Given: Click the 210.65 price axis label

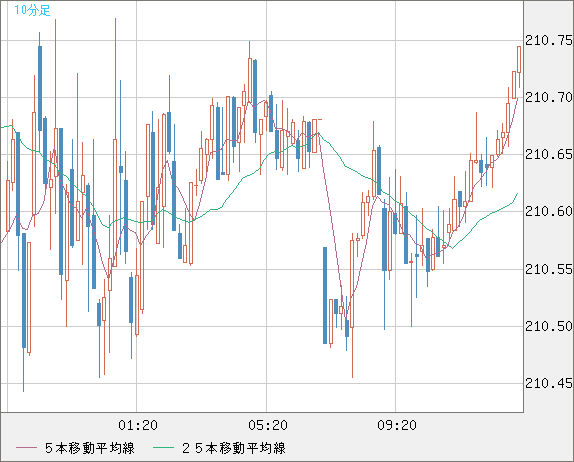Looking at the screenshot, I should [x=549, y=154].
